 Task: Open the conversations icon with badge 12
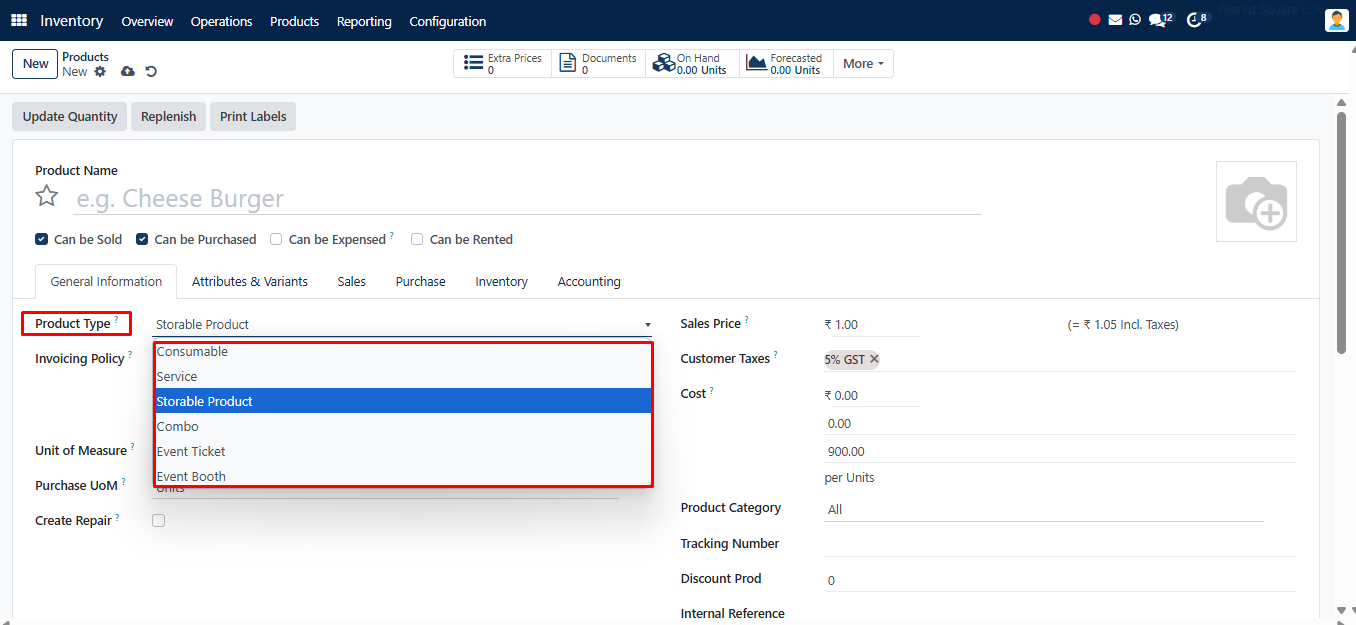pos(1158,20)
